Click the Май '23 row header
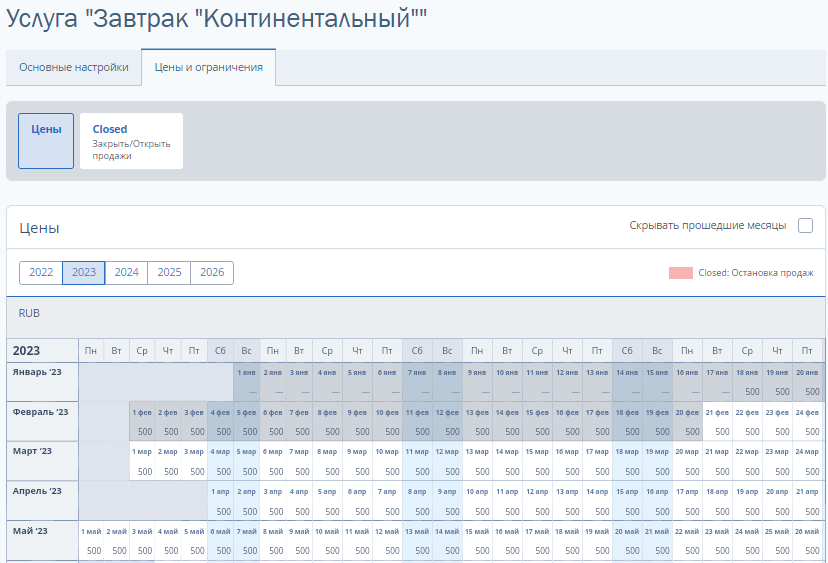Image resolution: width=828 pixels, height=563 pixels. click(43, 540)
